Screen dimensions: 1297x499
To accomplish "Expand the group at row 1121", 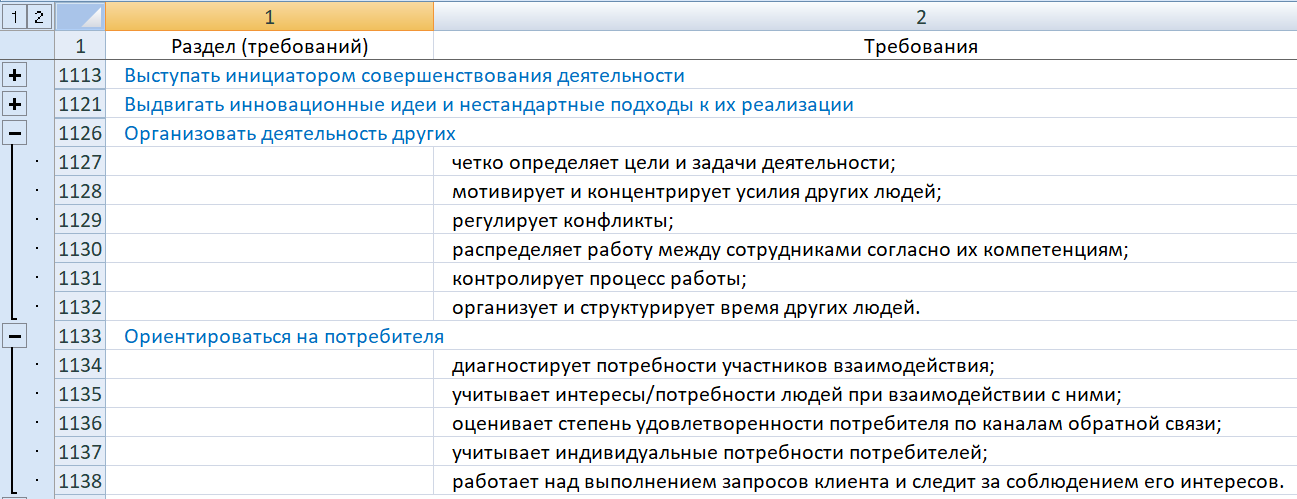I will tap(15, 105).
